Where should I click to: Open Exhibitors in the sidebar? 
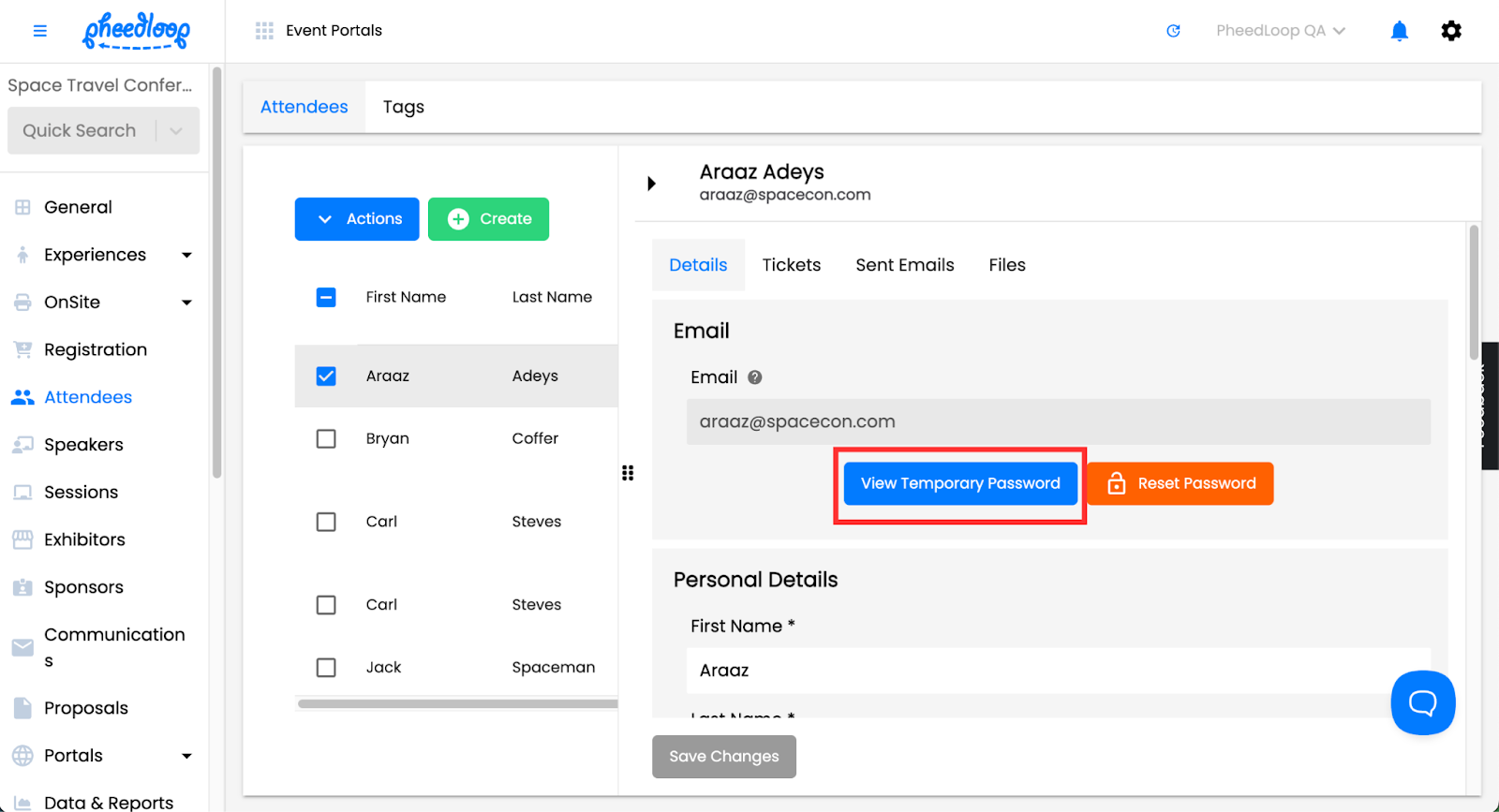84,539
